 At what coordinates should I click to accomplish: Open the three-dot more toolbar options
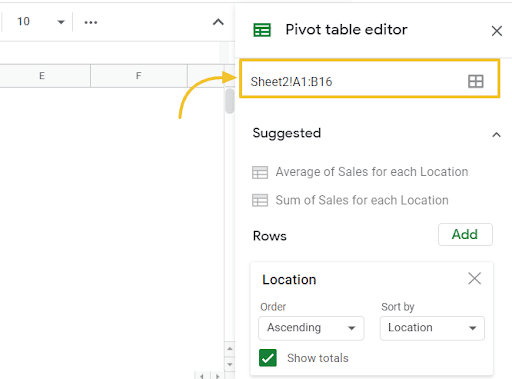[x=91, y=22]
